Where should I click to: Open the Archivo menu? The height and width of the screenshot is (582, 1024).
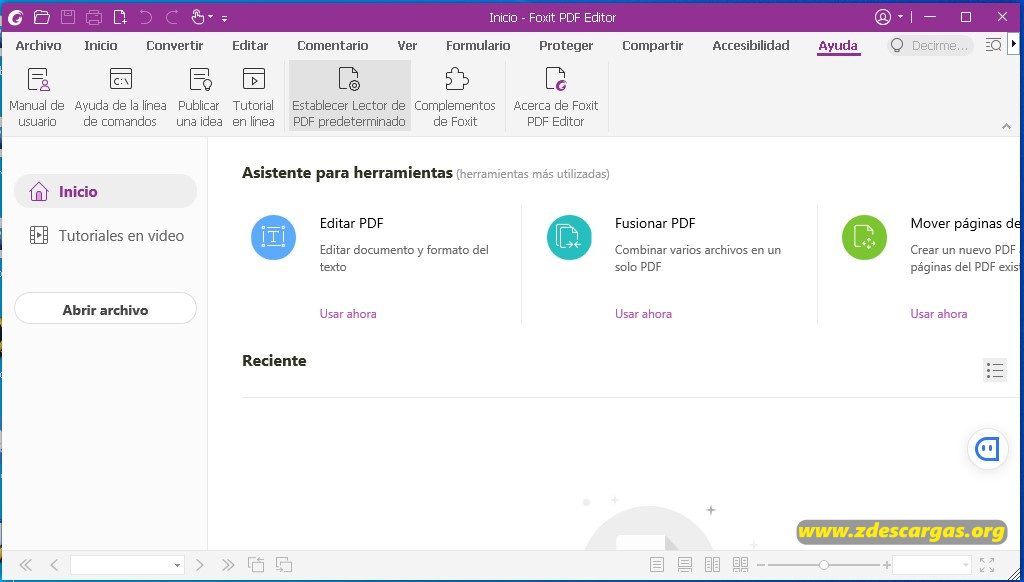39,46
